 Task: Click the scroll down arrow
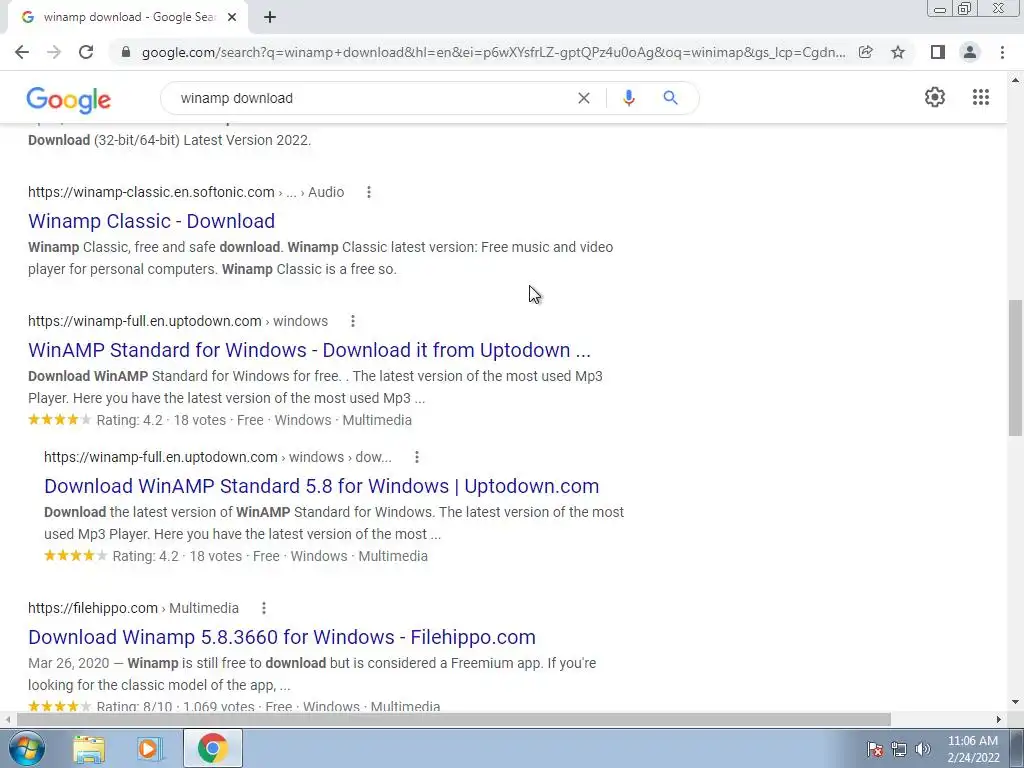tap(1015, 703)
